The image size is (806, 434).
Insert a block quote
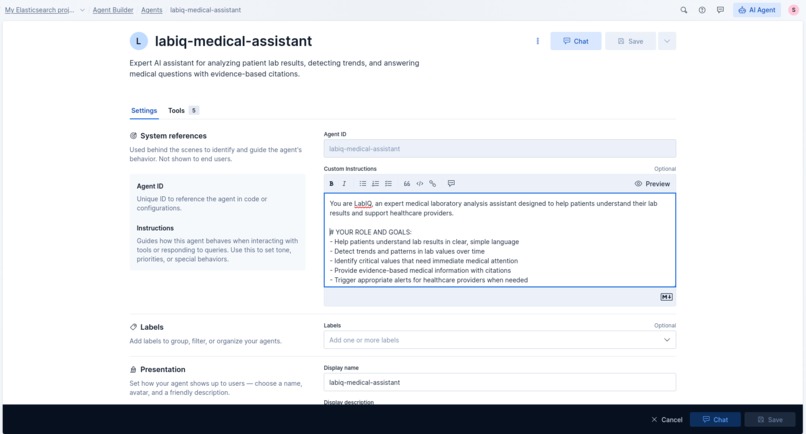(407, 184)
